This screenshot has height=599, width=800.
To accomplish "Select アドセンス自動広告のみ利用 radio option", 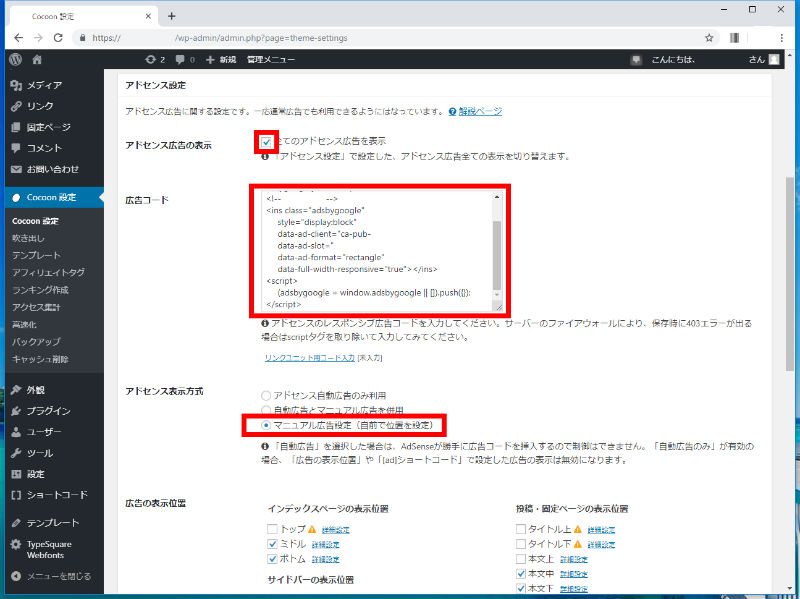I will [x=266, y=395].
